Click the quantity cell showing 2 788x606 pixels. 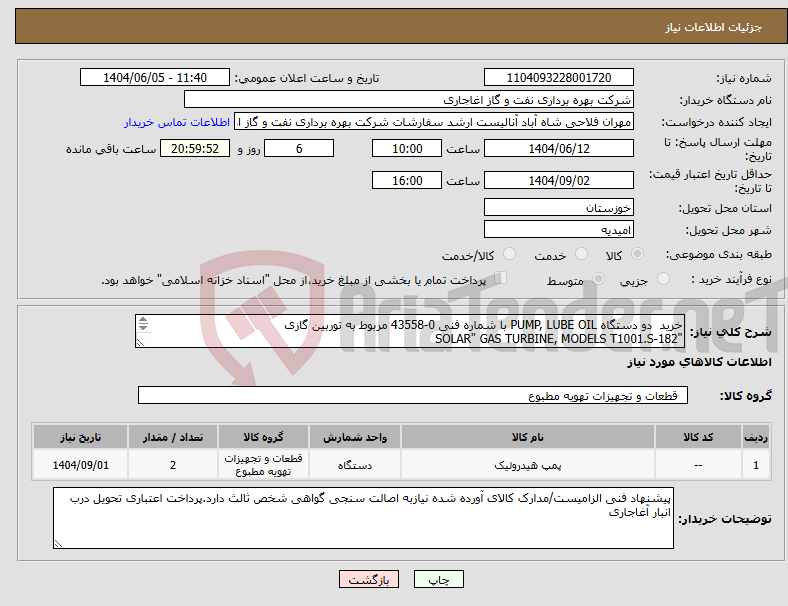click(173, 465)
